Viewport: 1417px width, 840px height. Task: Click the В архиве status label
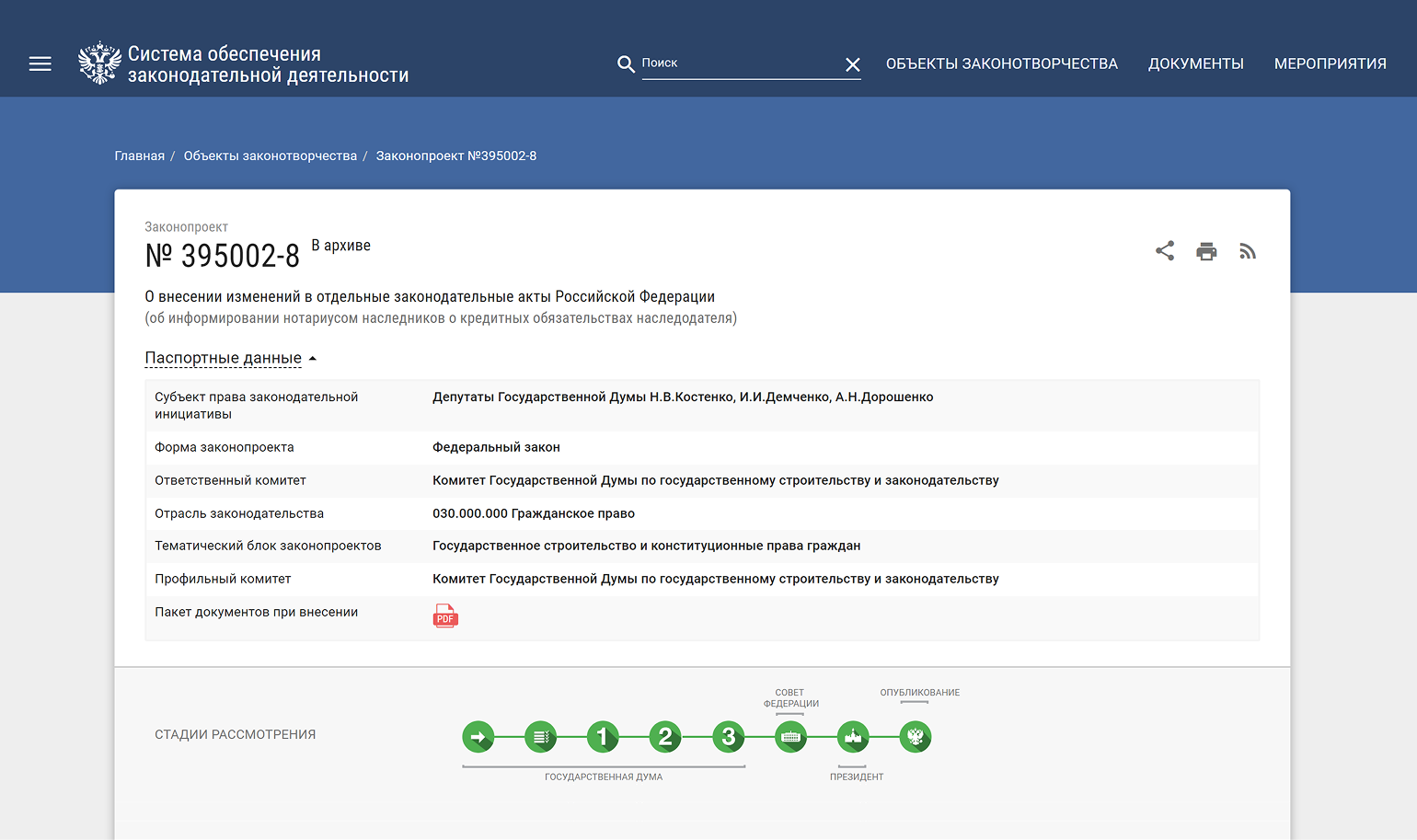click(x=340, y=246)
